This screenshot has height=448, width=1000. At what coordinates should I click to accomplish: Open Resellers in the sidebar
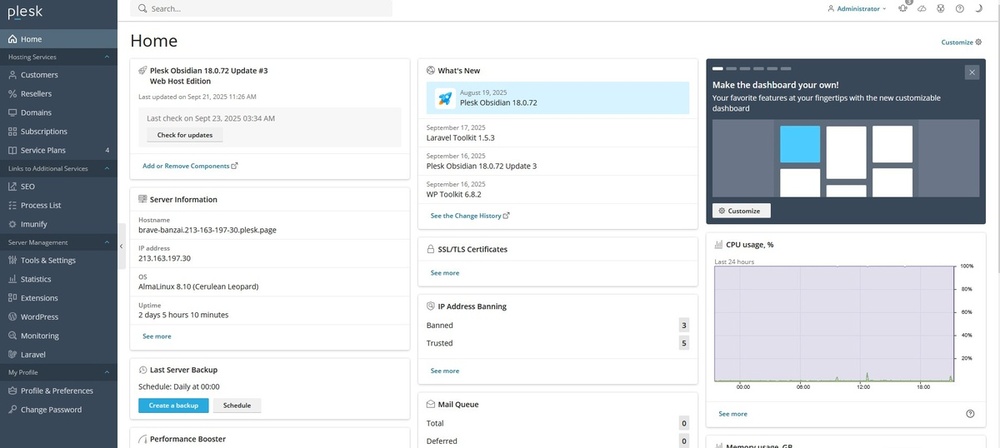tap(59, 94)
